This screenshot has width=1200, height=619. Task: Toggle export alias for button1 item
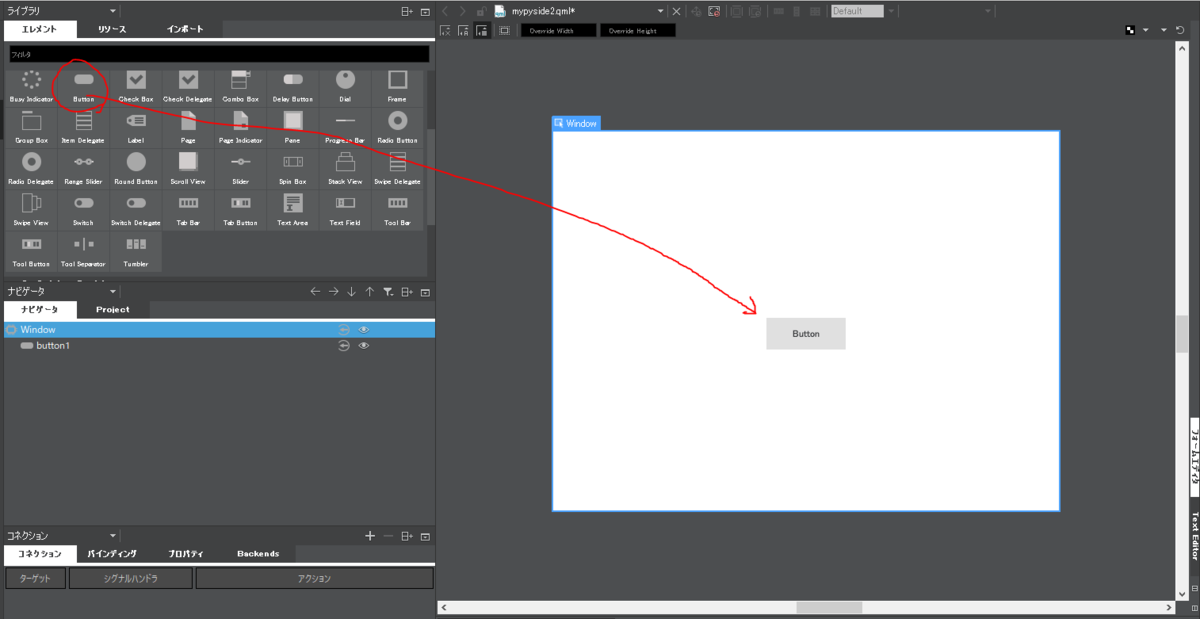[x=344, y=345]
